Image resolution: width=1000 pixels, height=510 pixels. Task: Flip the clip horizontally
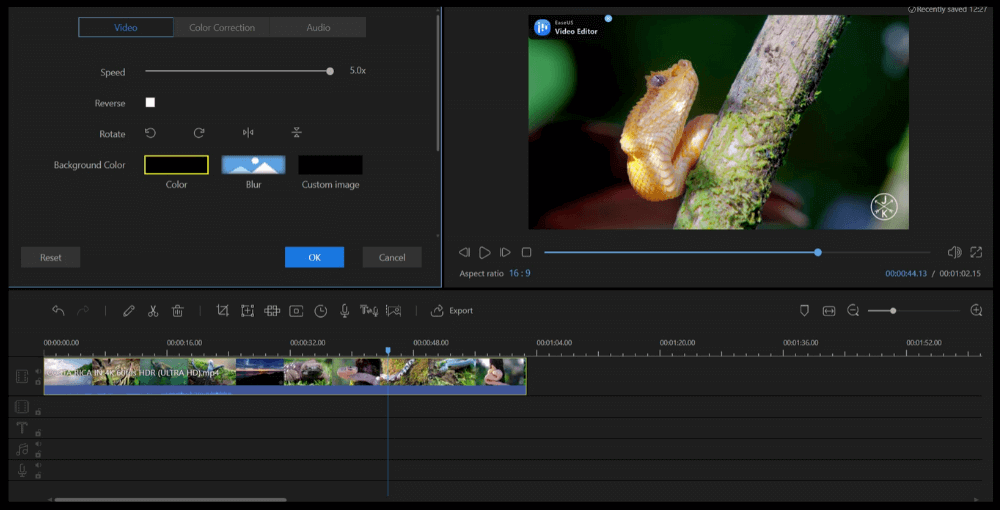248,133
